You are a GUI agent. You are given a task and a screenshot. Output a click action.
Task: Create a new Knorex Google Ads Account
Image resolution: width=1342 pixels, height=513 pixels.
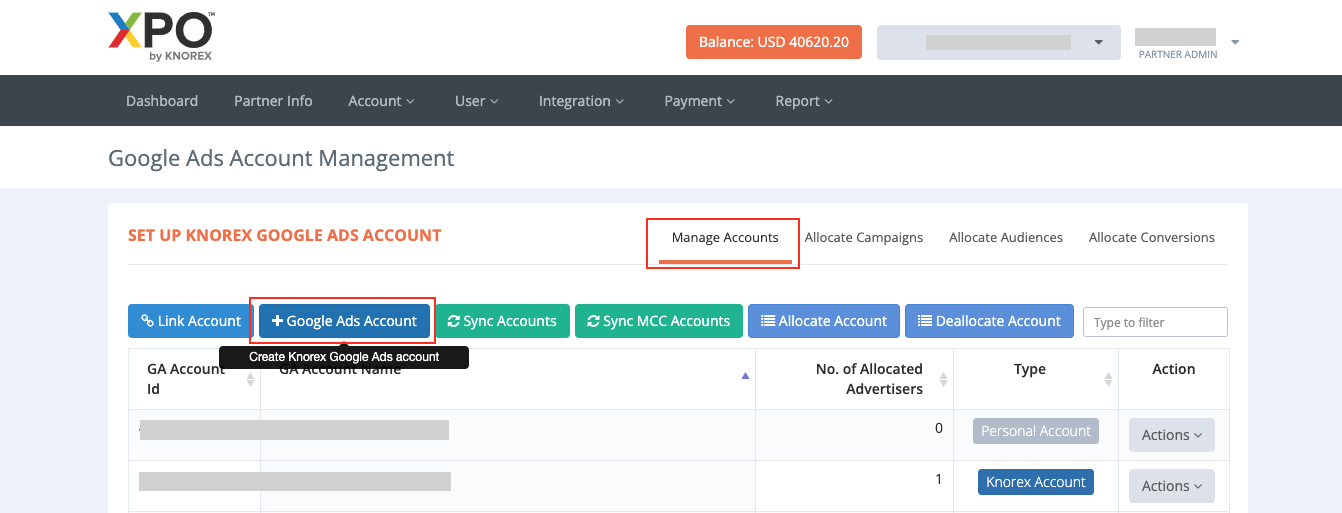pos(344,321)
